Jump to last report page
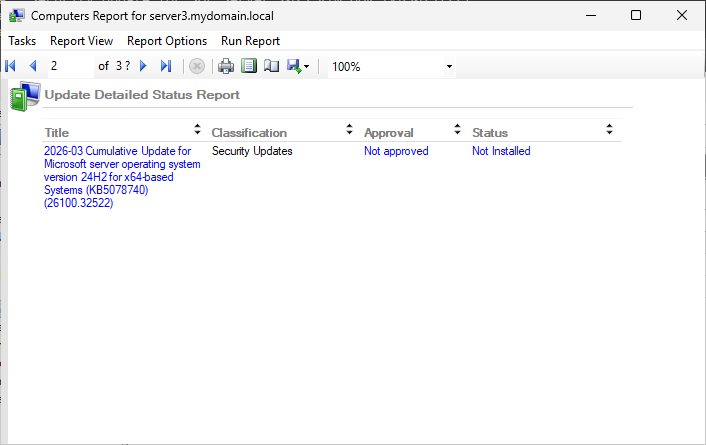This screenshot has height=445, width=706. (166, 66)
